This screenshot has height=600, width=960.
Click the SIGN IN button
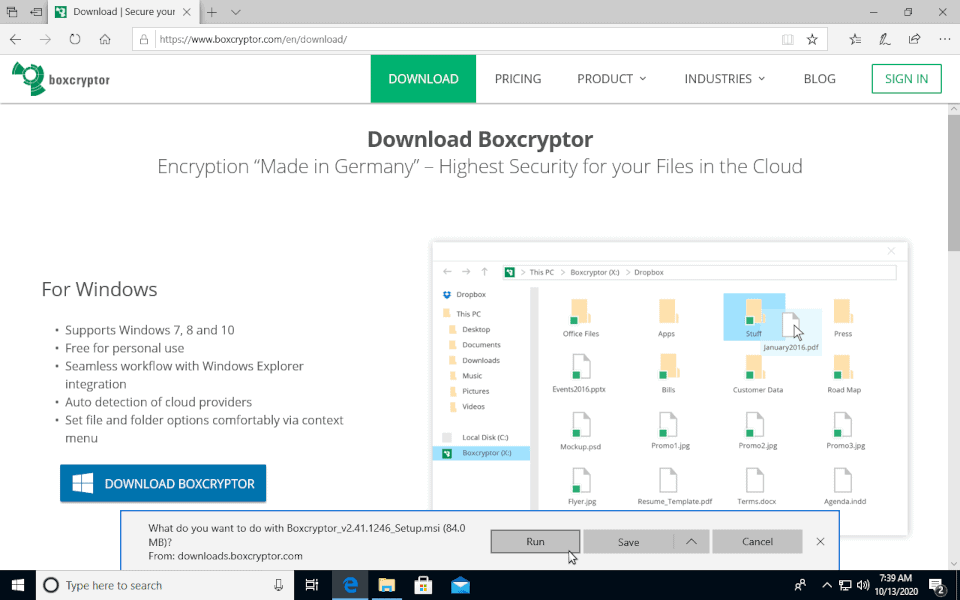coord(906,78)
